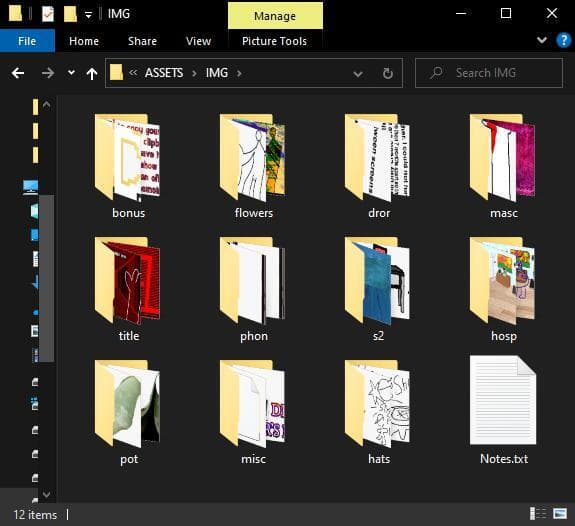
Task: Switch to details view in status bar
Action: [x=538, y=514]
